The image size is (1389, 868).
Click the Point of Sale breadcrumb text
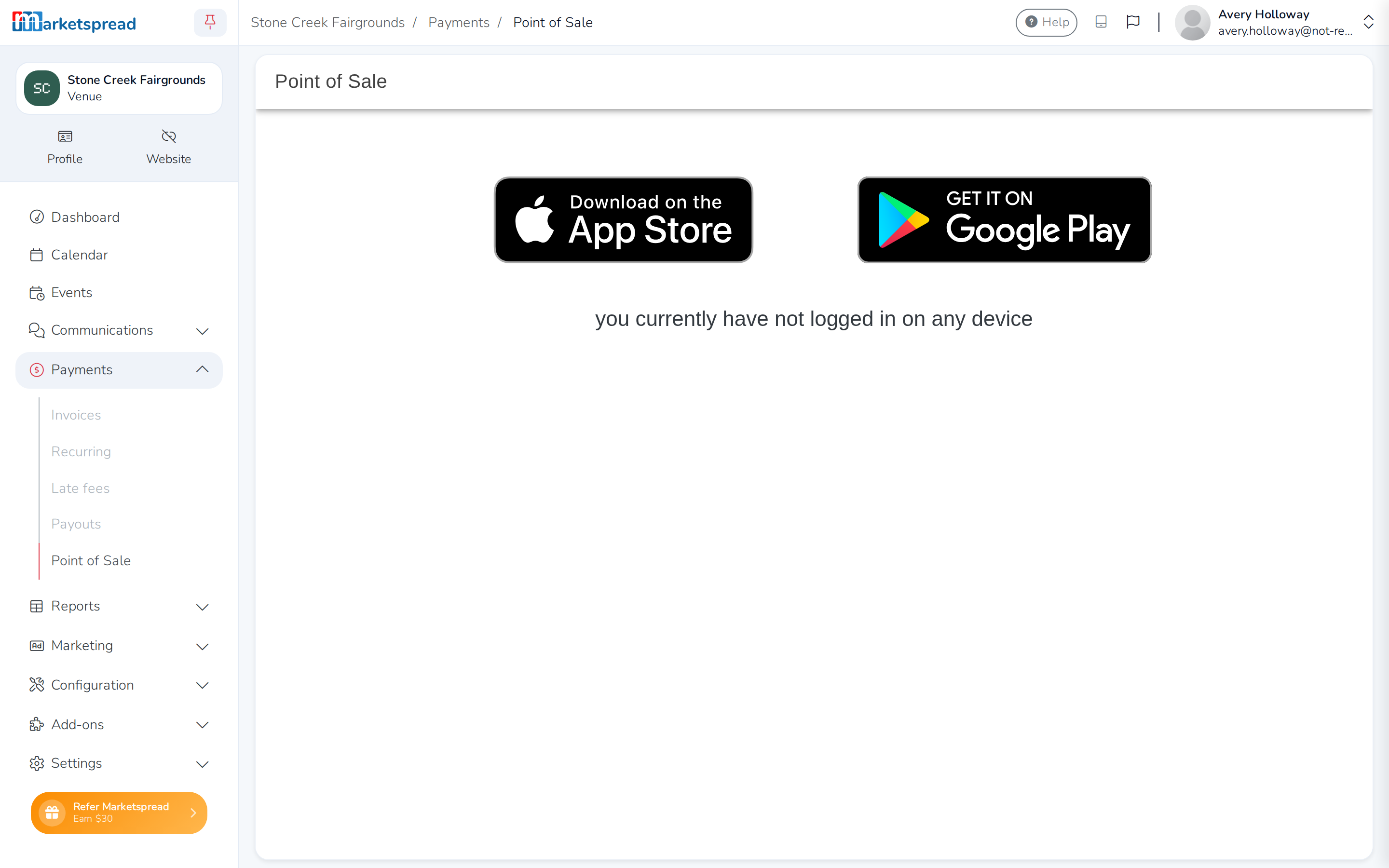click(553, 22)
